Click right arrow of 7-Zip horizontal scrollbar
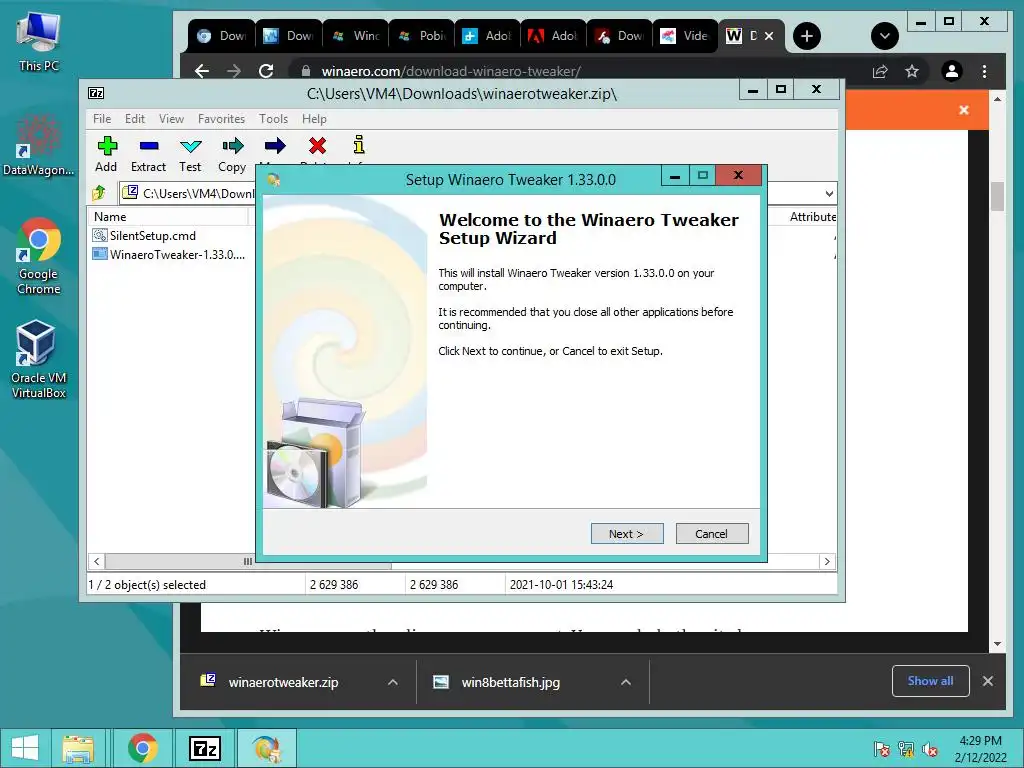The width and height of the screenshot is (1024, 768). (x=827, y=562)
